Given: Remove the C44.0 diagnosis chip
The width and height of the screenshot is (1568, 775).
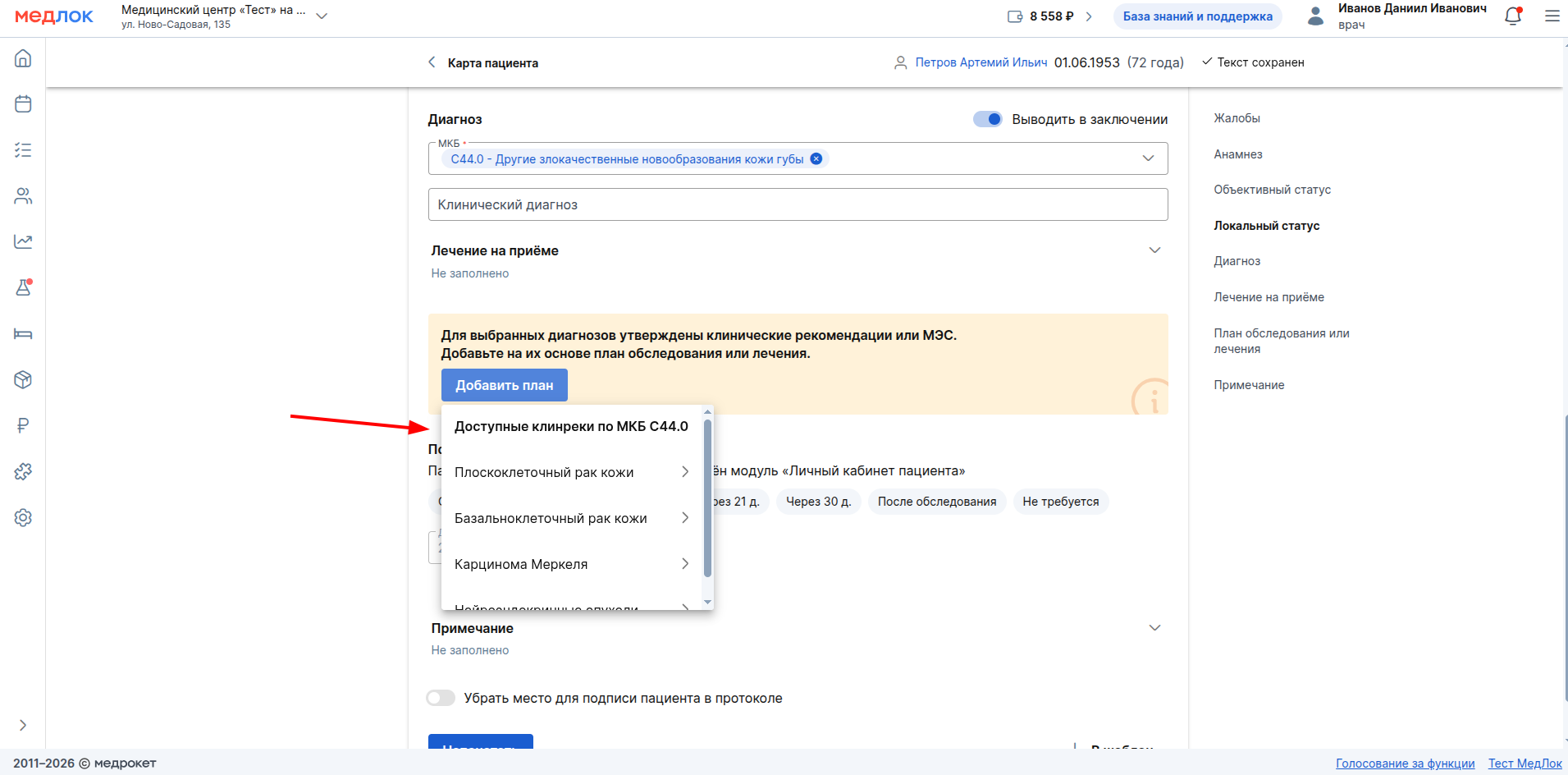Looking at the screenshot, I should click(x=816, y=159).
